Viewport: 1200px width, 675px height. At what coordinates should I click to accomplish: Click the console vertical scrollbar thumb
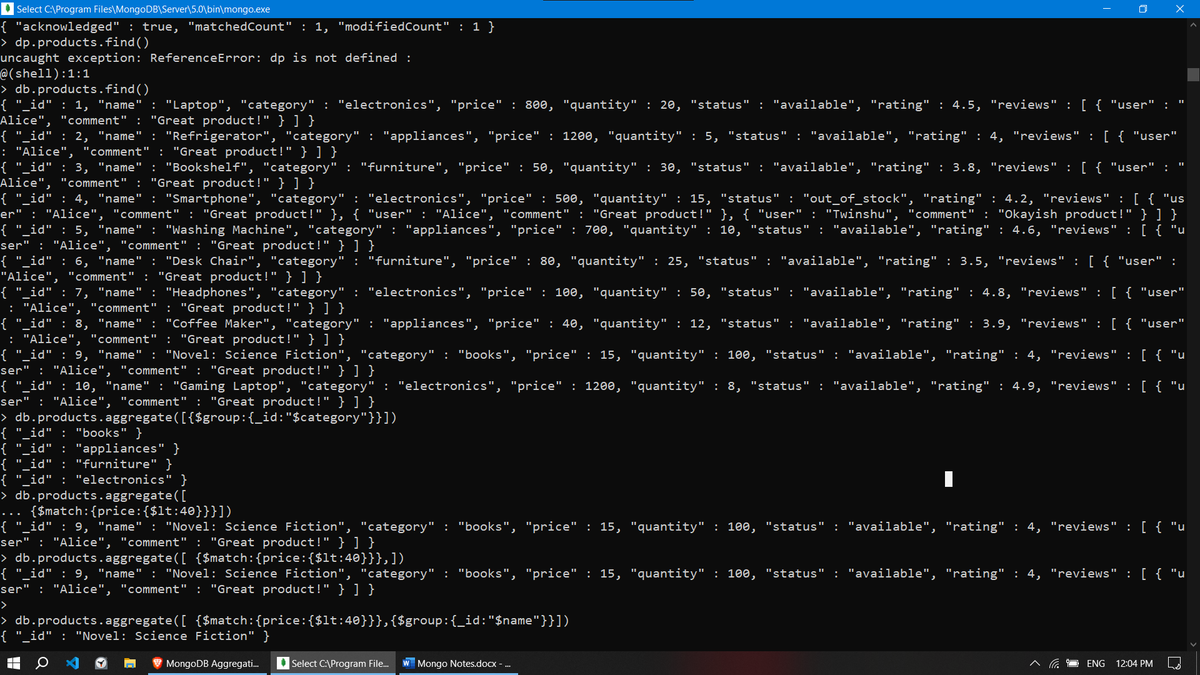pyautogui.click(x=1192, y=75)
